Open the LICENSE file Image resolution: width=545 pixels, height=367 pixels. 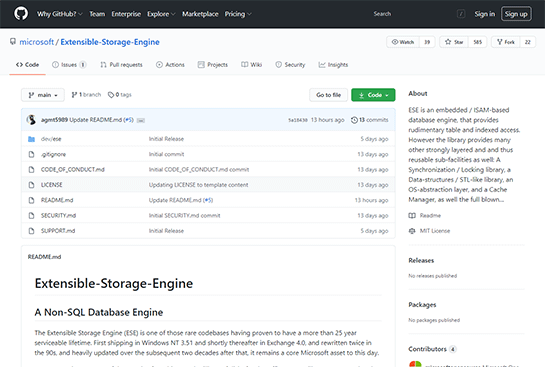[51, 185]
